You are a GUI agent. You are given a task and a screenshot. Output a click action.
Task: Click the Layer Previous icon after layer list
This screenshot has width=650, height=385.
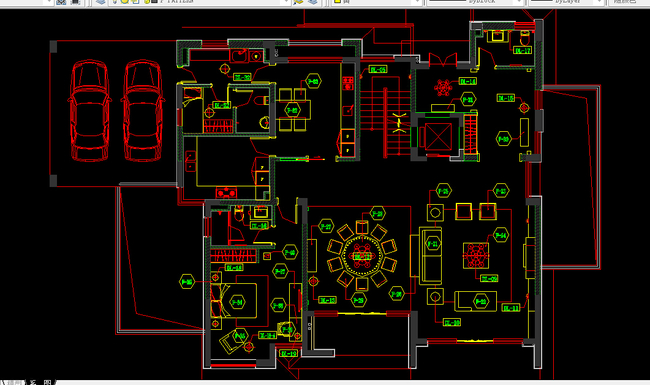pos(313,2)
